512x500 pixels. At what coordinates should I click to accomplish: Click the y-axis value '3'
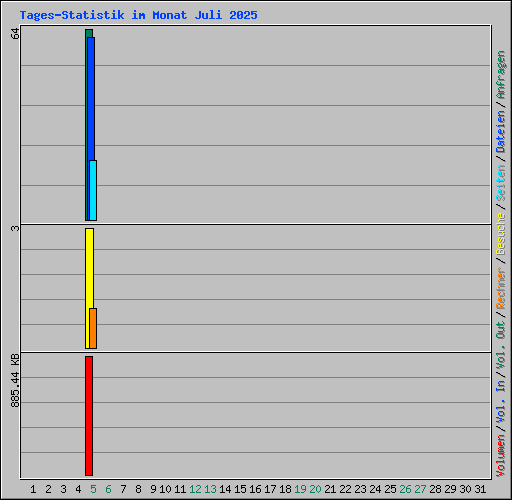[15, 228]
